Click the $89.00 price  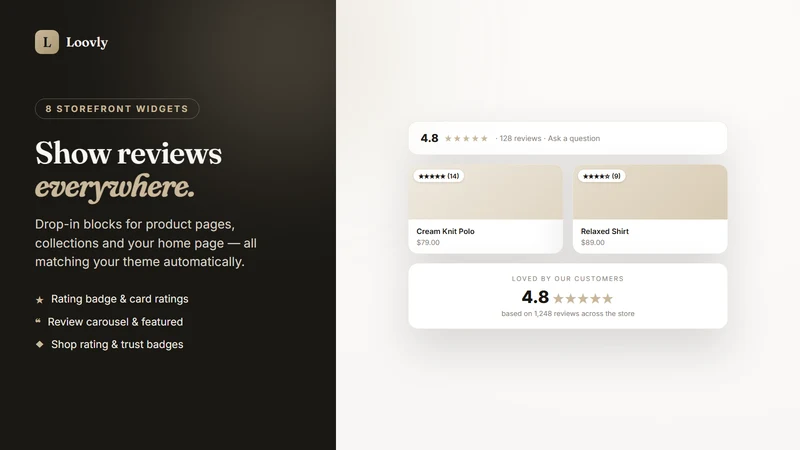(592, 242)
